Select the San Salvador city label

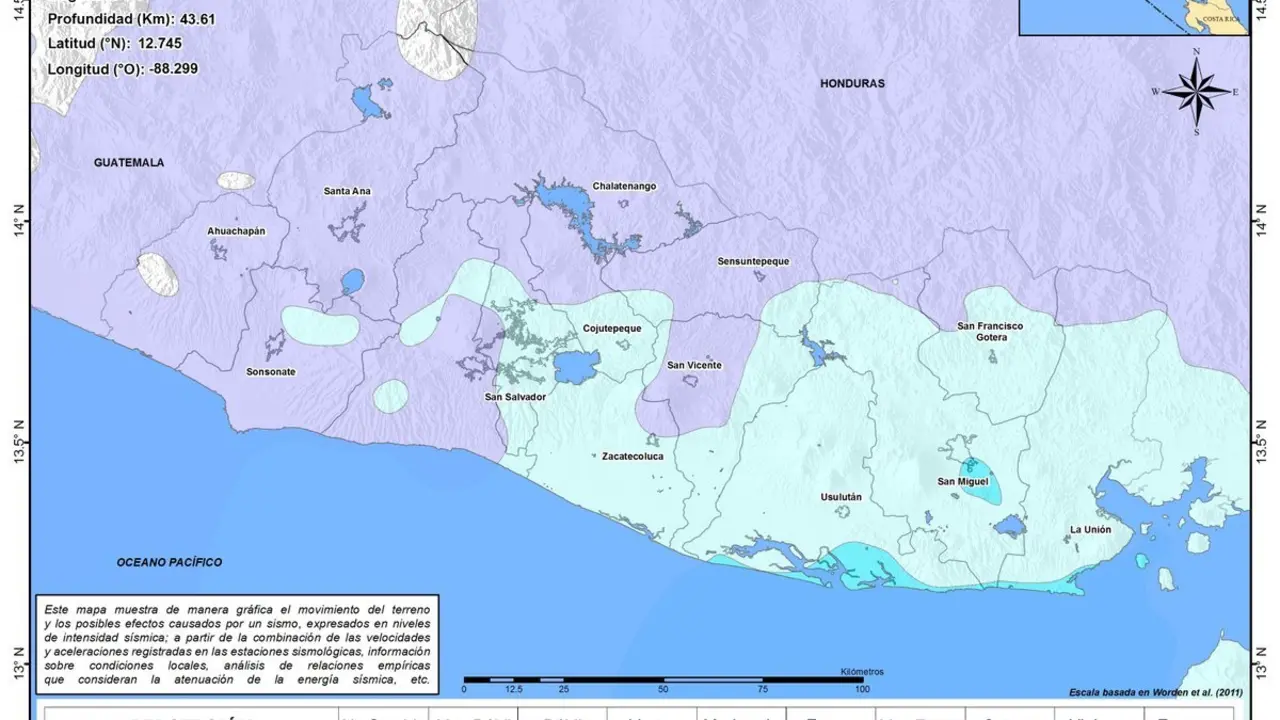pyautogui.click(x=515, y=397)
